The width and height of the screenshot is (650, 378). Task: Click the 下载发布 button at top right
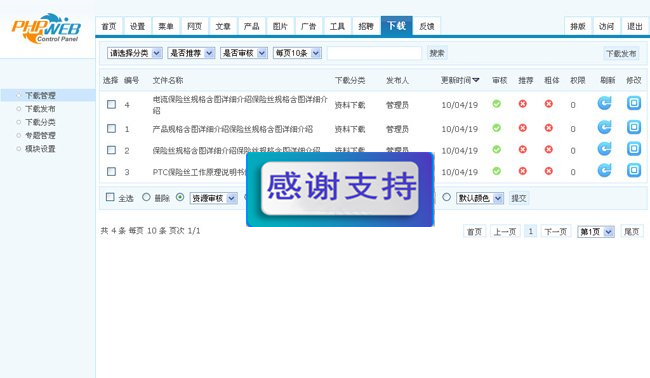621,53
